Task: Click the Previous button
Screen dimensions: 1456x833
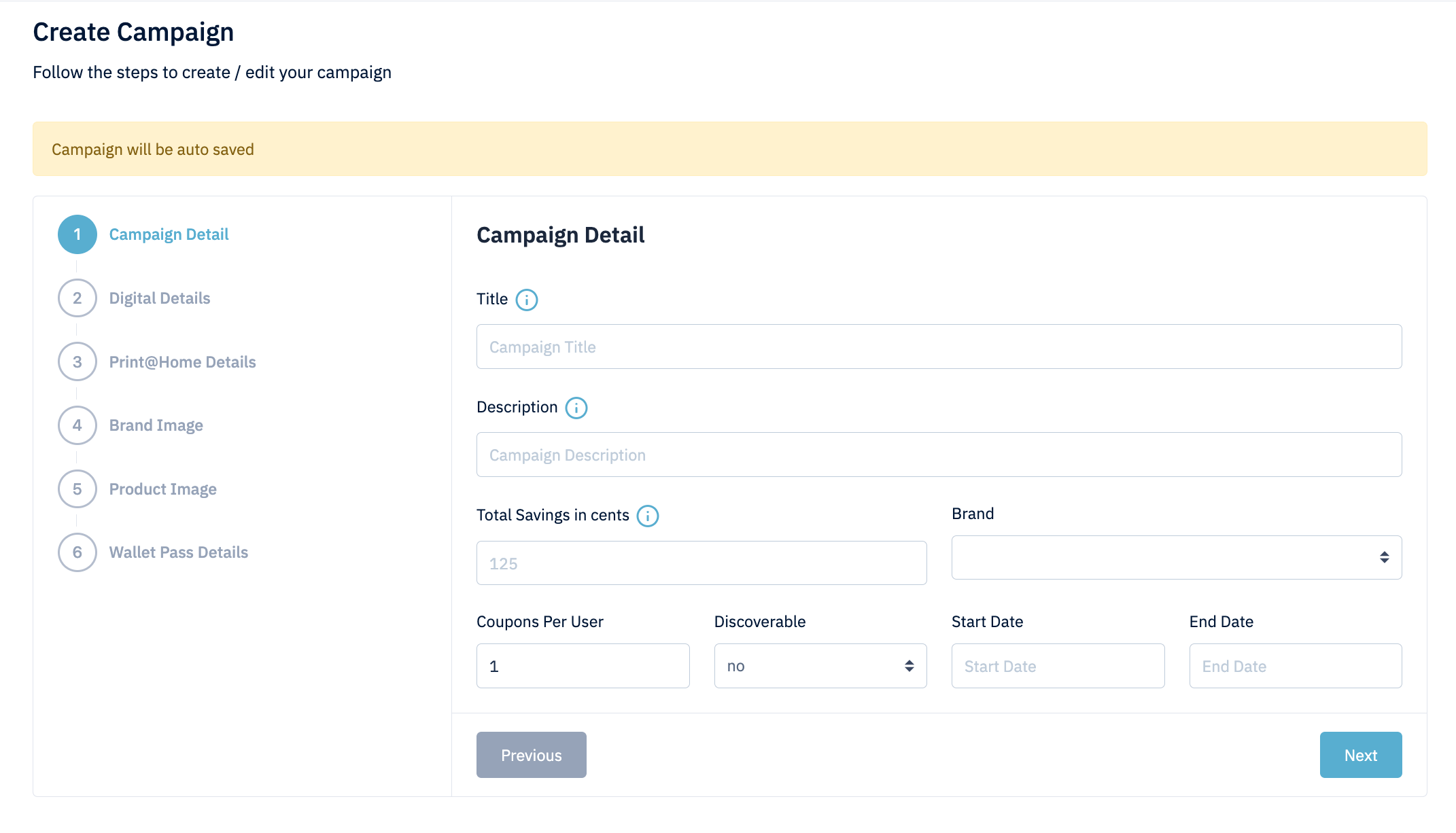Action: point(531,755)
